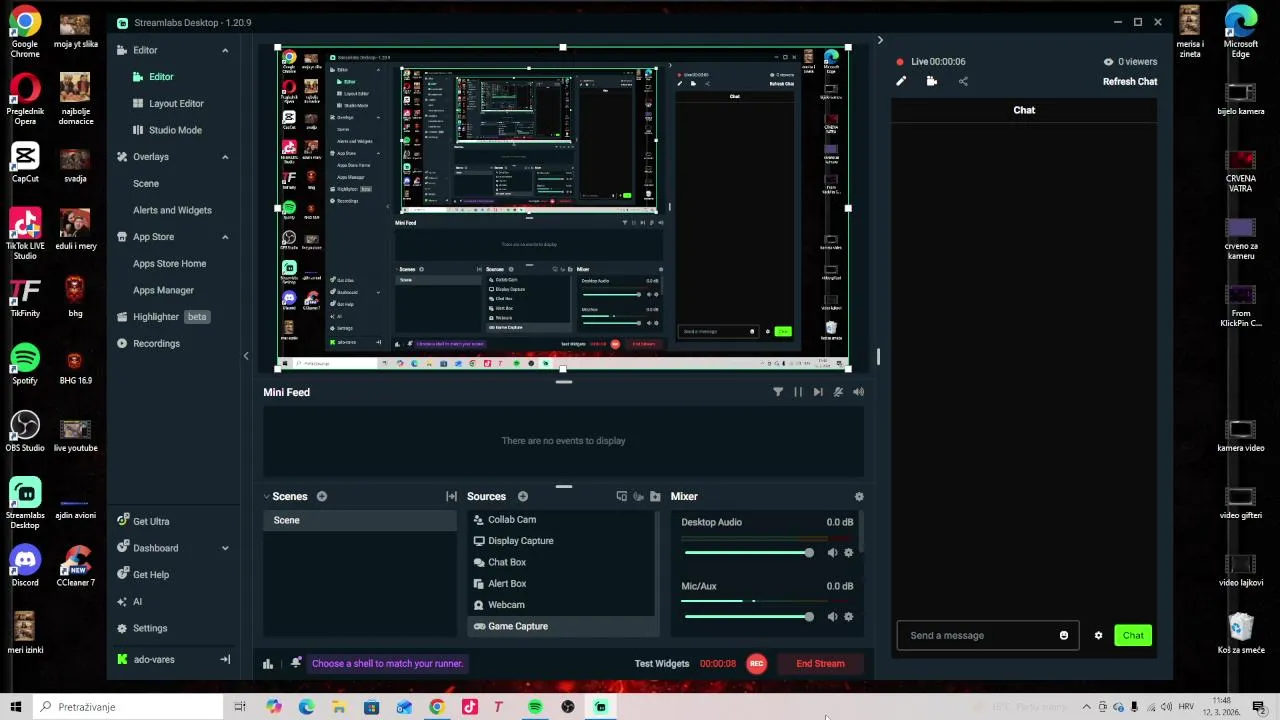The height and width of the screenshot is (720, 1280).
Task: Open the scene transitions icon in the Scenes header
Action: pyautogui.click(x=451, y=496)
